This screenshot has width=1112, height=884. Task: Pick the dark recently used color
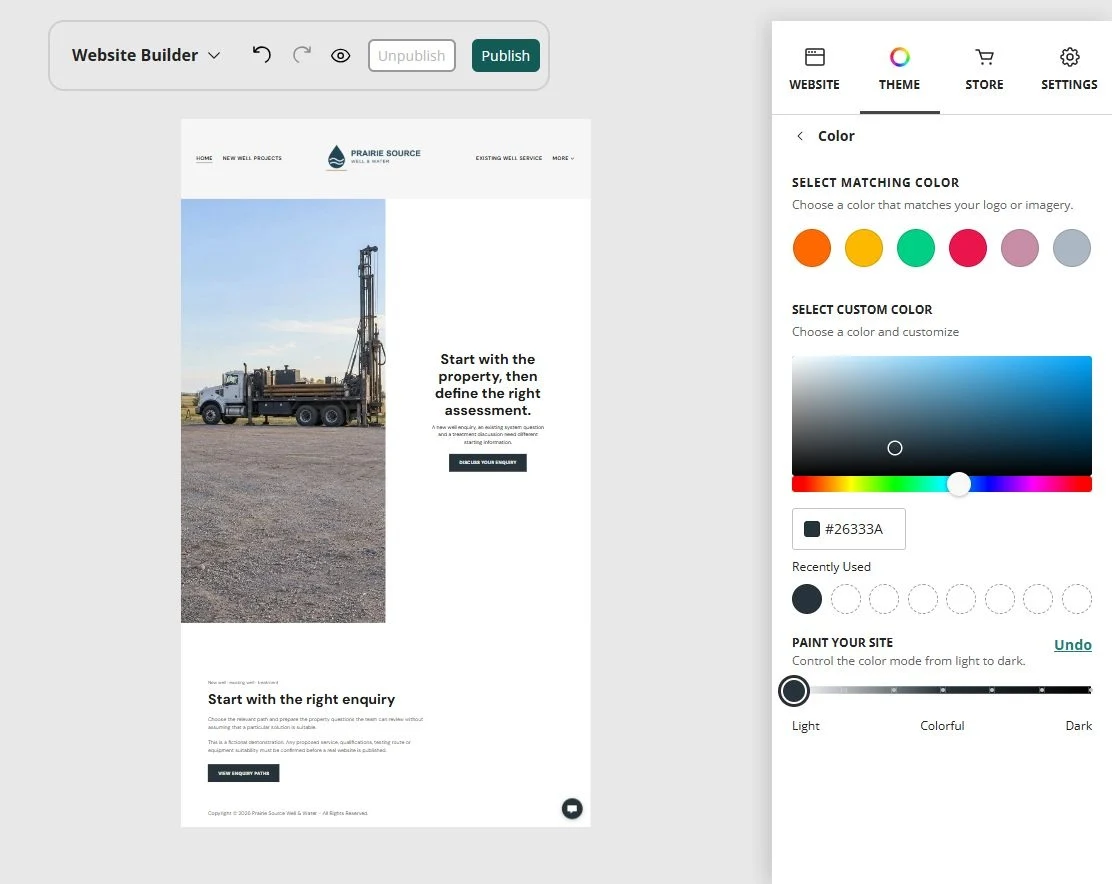(x=807, y=599)
